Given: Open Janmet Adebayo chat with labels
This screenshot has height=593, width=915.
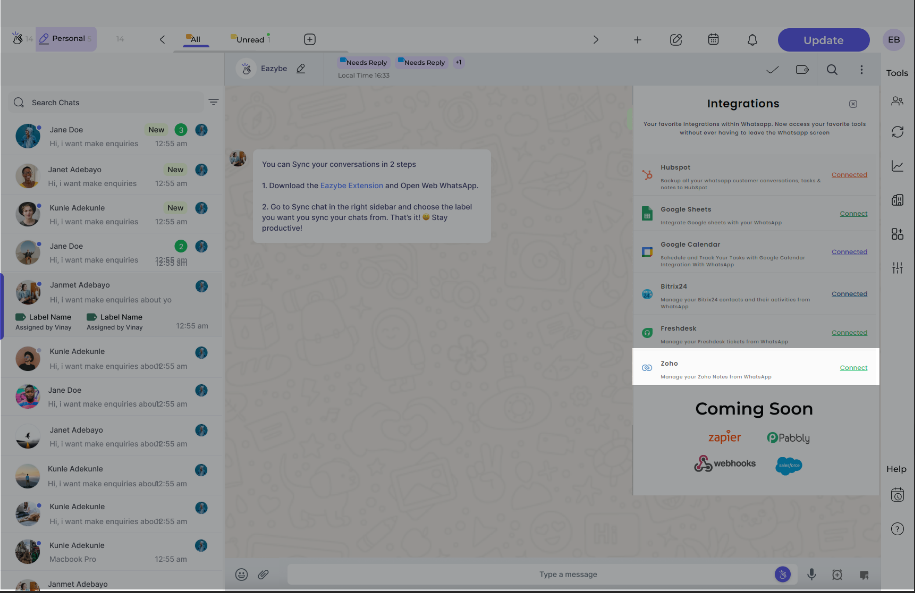Looking at the screenshot, I should (112, 305).
